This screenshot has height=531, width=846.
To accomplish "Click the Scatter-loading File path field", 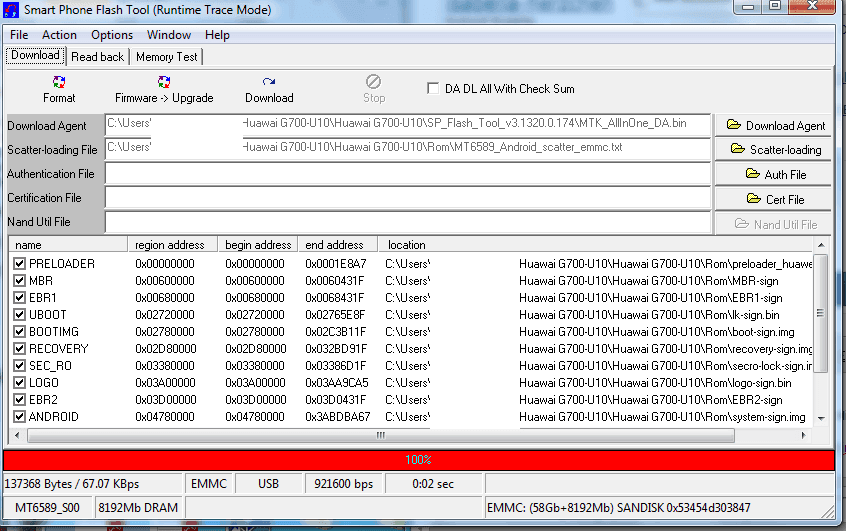I will tap(407, 149).
